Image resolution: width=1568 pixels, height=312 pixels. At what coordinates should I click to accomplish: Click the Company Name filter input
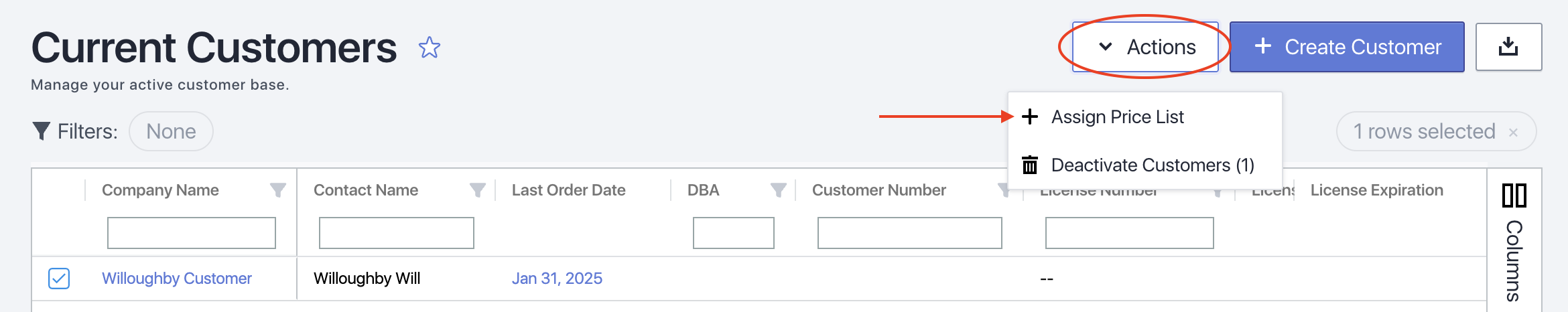(x=192, y=233)
